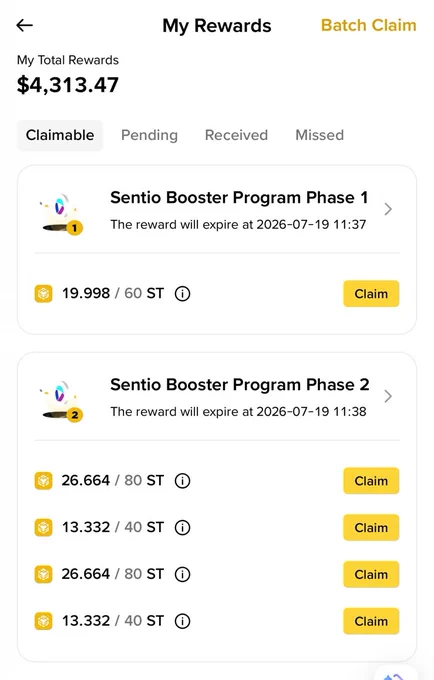This screenshot has height=680, width=434.
Task: Open info icon for second 26.664 / 80 ST
Action: (x=182, y=574)
